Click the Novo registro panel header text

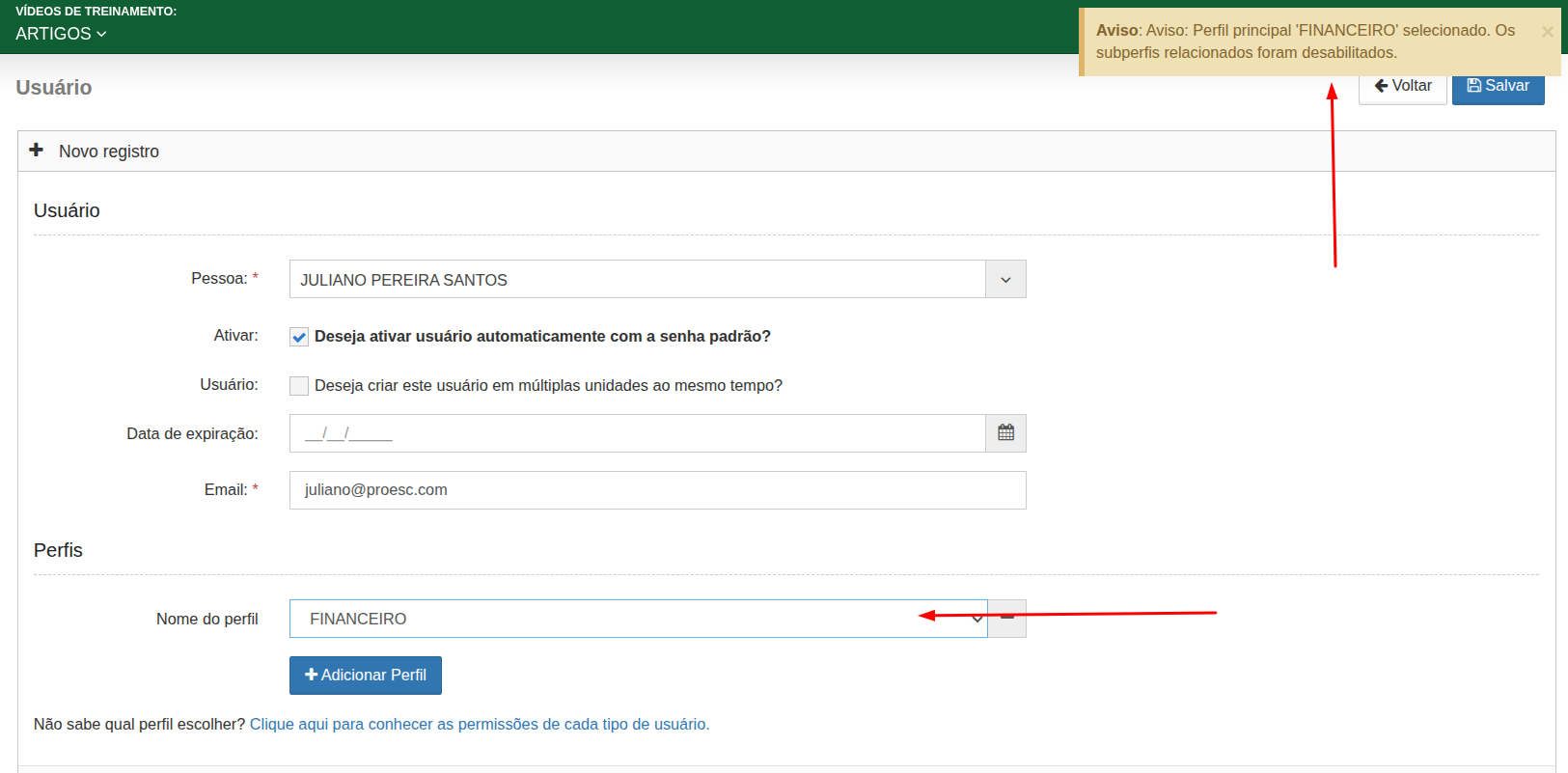click(109, 152)
